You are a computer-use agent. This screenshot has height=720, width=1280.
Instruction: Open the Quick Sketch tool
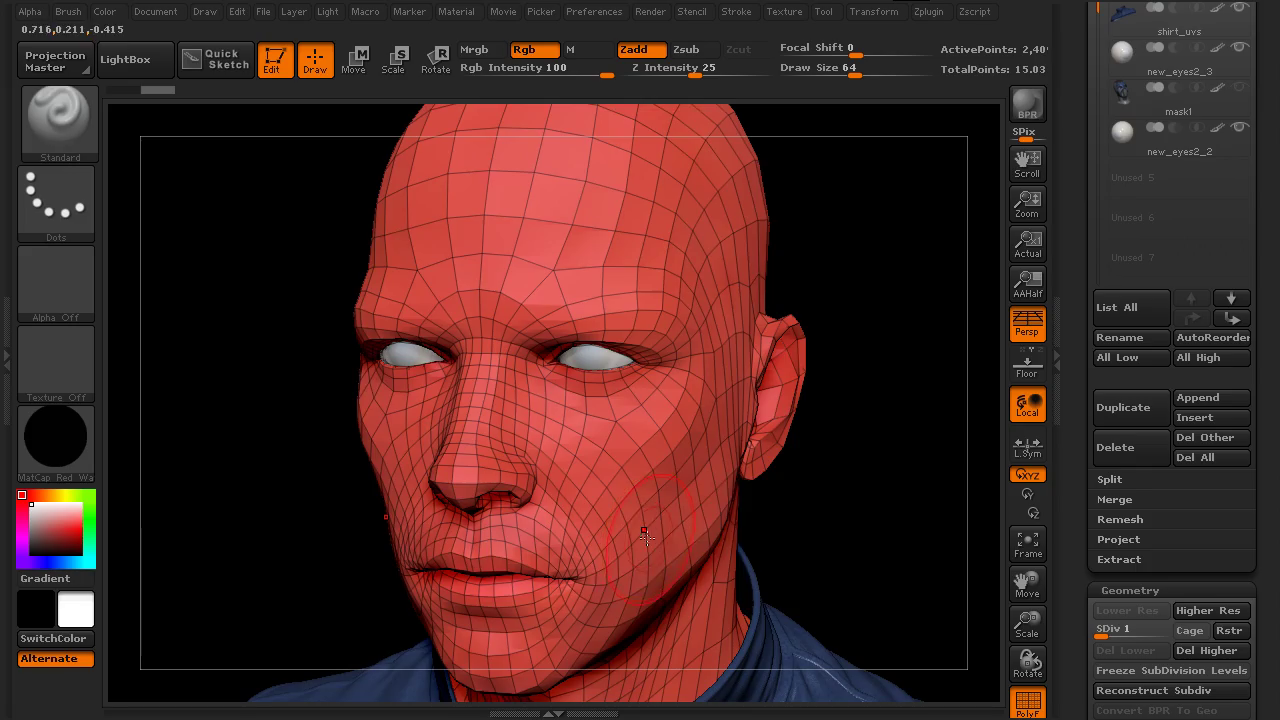pyautogui.click(x=215, y=59)
